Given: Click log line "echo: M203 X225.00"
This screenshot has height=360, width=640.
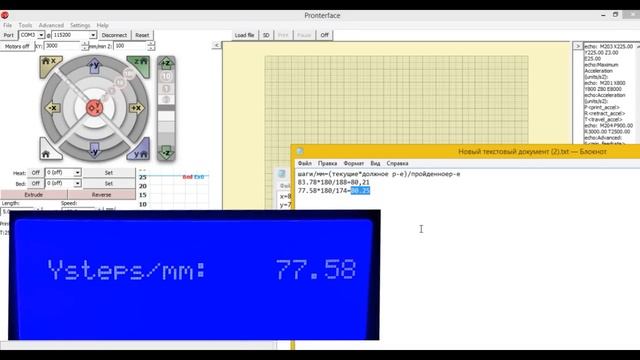Looking at the screenshot, I should [609, 47].
